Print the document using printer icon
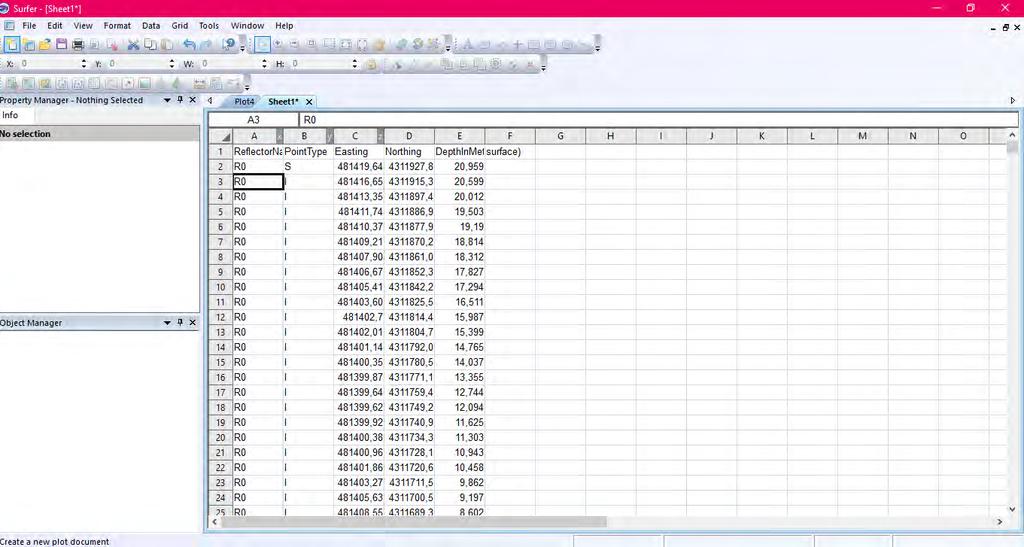 (78, 44)
